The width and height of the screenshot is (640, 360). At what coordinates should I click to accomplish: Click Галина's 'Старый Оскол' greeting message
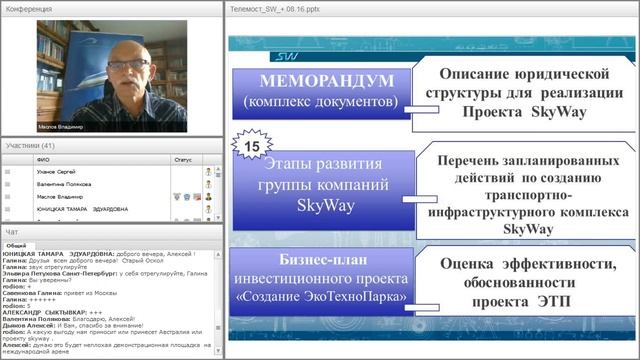[83, 260]
